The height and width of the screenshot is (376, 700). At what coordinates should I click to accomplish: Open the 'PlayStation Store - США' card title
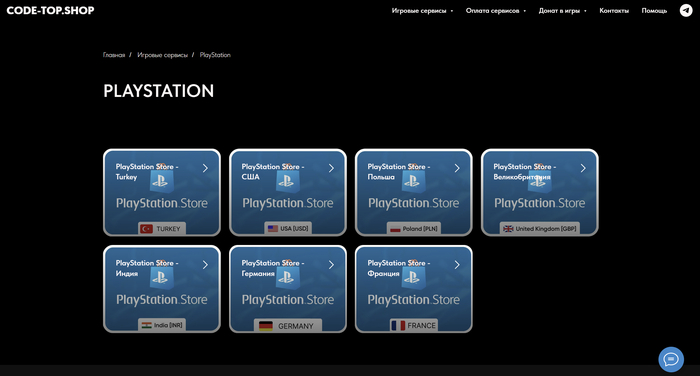pos(273,171)
